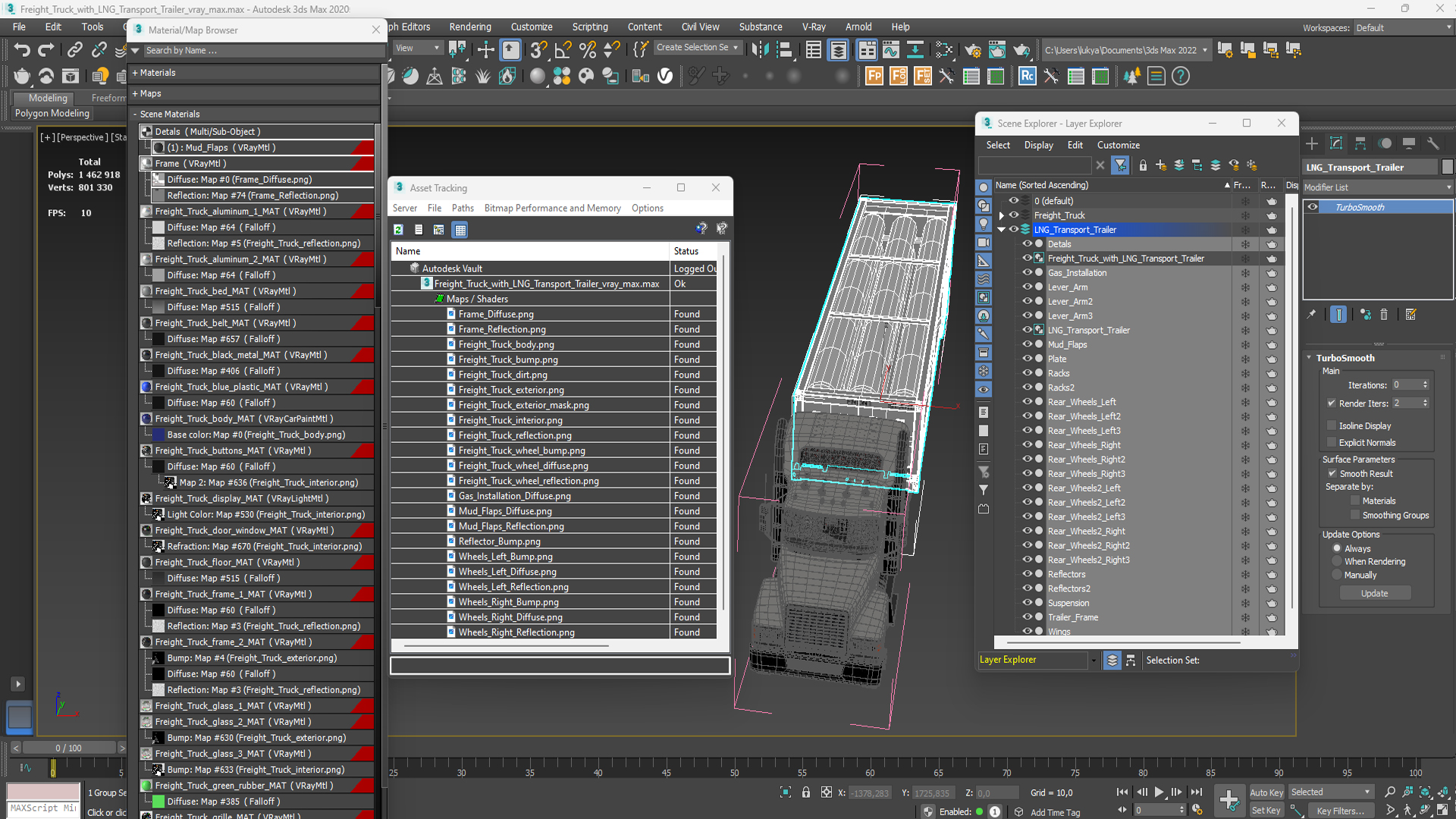Click Refresh icon in Asset Tracking
The image size is (1456, 819).
[398, 229]
